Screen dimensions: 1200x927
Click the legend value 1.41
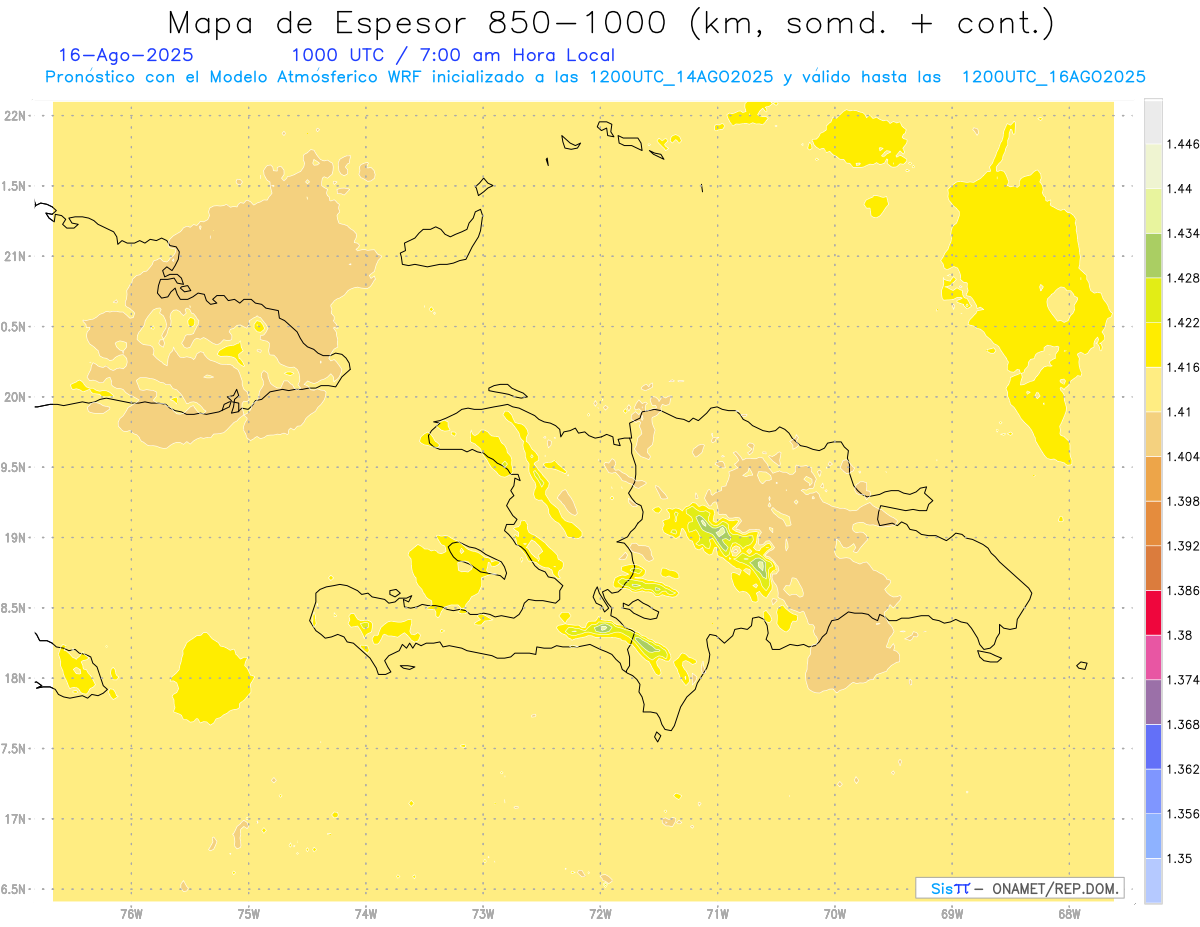1179,412
